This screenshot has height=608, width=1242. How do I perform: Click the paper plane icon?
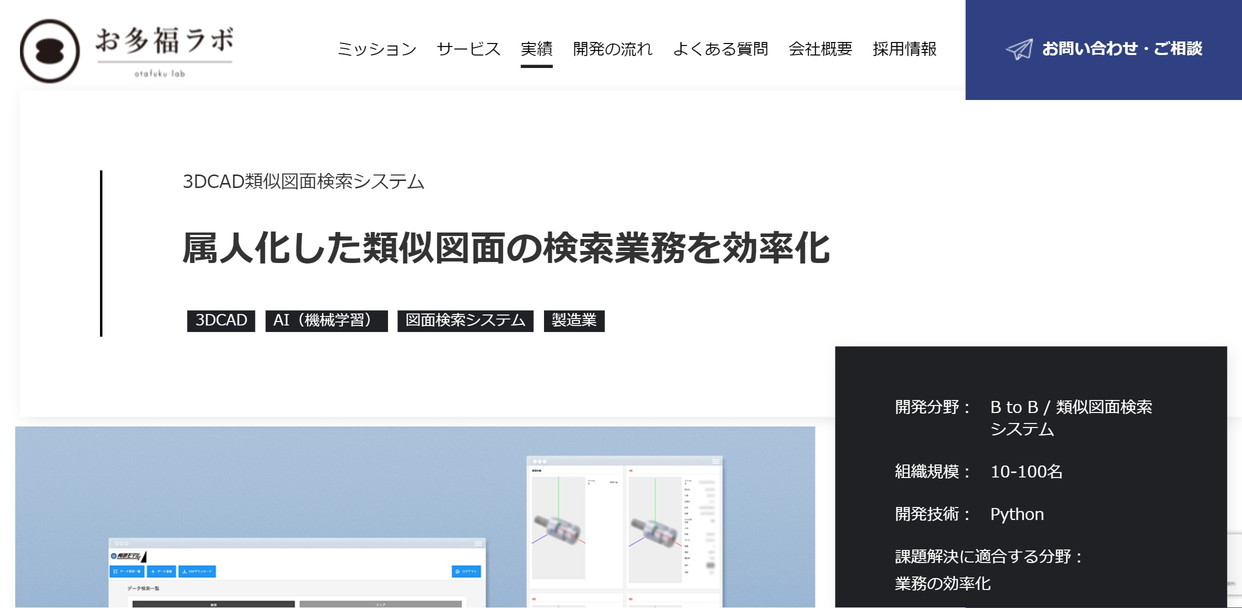tap(1019, 49)
